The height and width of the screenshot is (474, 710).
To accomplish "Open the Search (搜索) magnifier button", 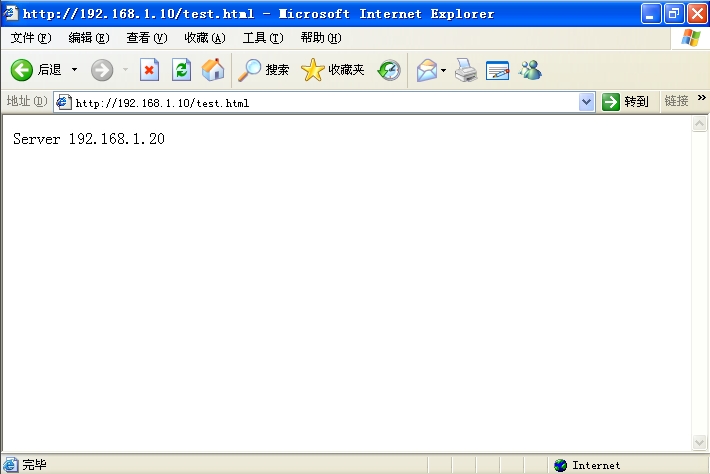I will coord(264,70).
